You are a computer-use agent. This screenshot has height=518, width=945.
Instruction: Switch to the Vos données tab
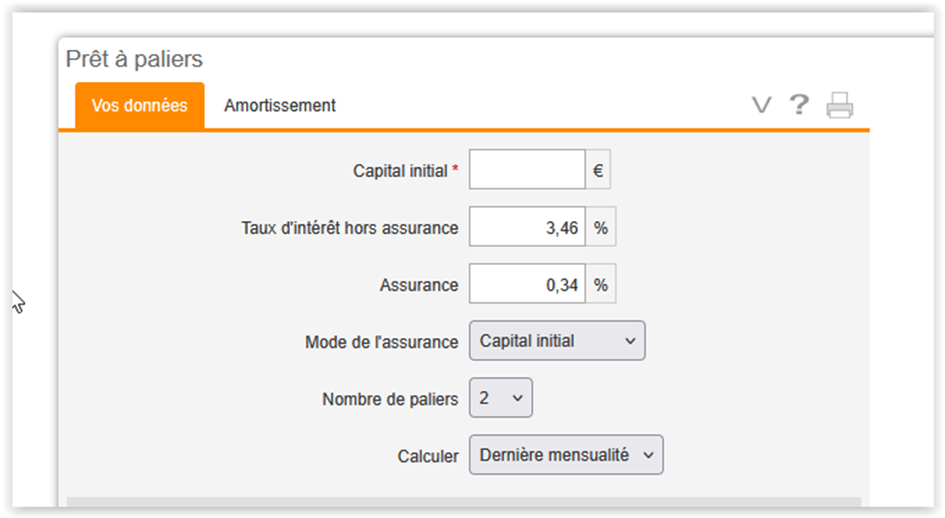140,106
